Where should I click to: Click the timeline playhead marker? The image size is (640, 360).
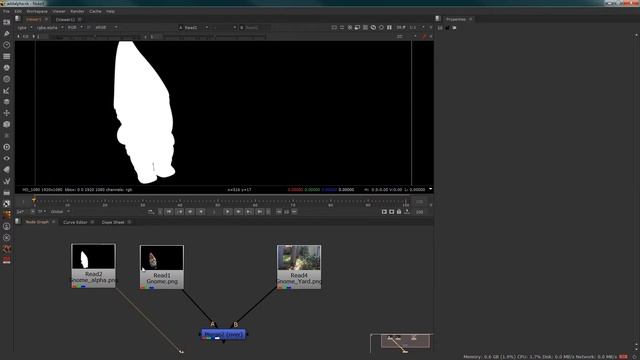(x=34, y=200)
